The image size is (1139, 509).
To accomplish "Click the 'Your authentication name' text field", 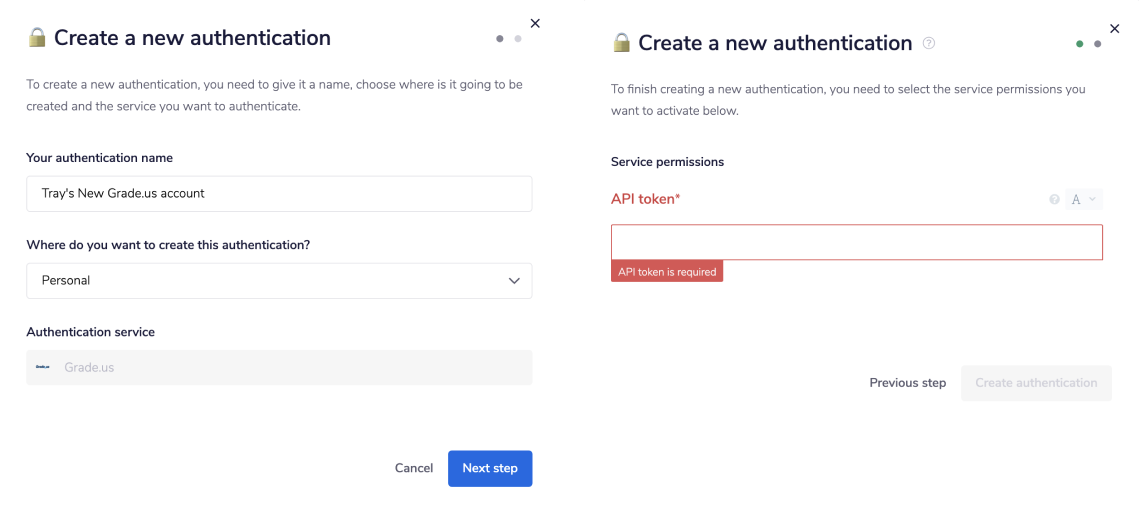I will 279,194.
